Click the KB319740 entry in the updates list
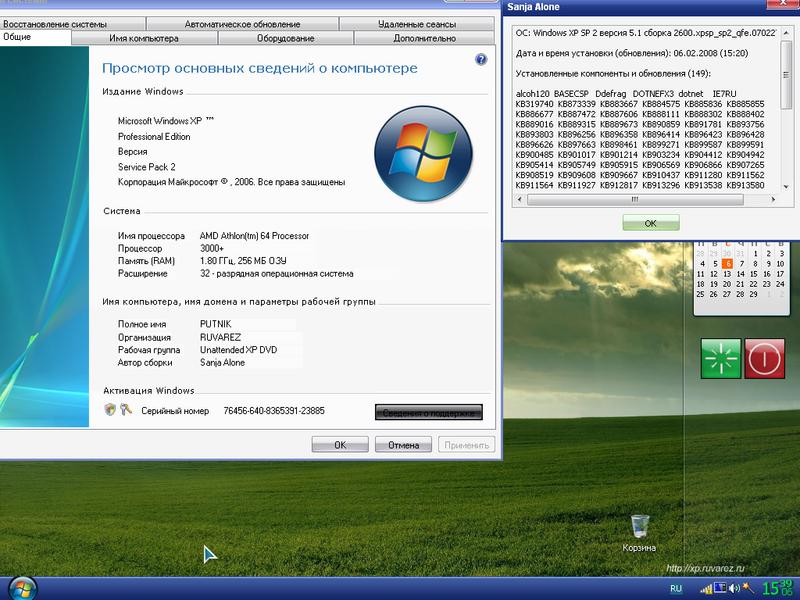The image size is (800, 600). pyautogui.click(x=534, y=104)
